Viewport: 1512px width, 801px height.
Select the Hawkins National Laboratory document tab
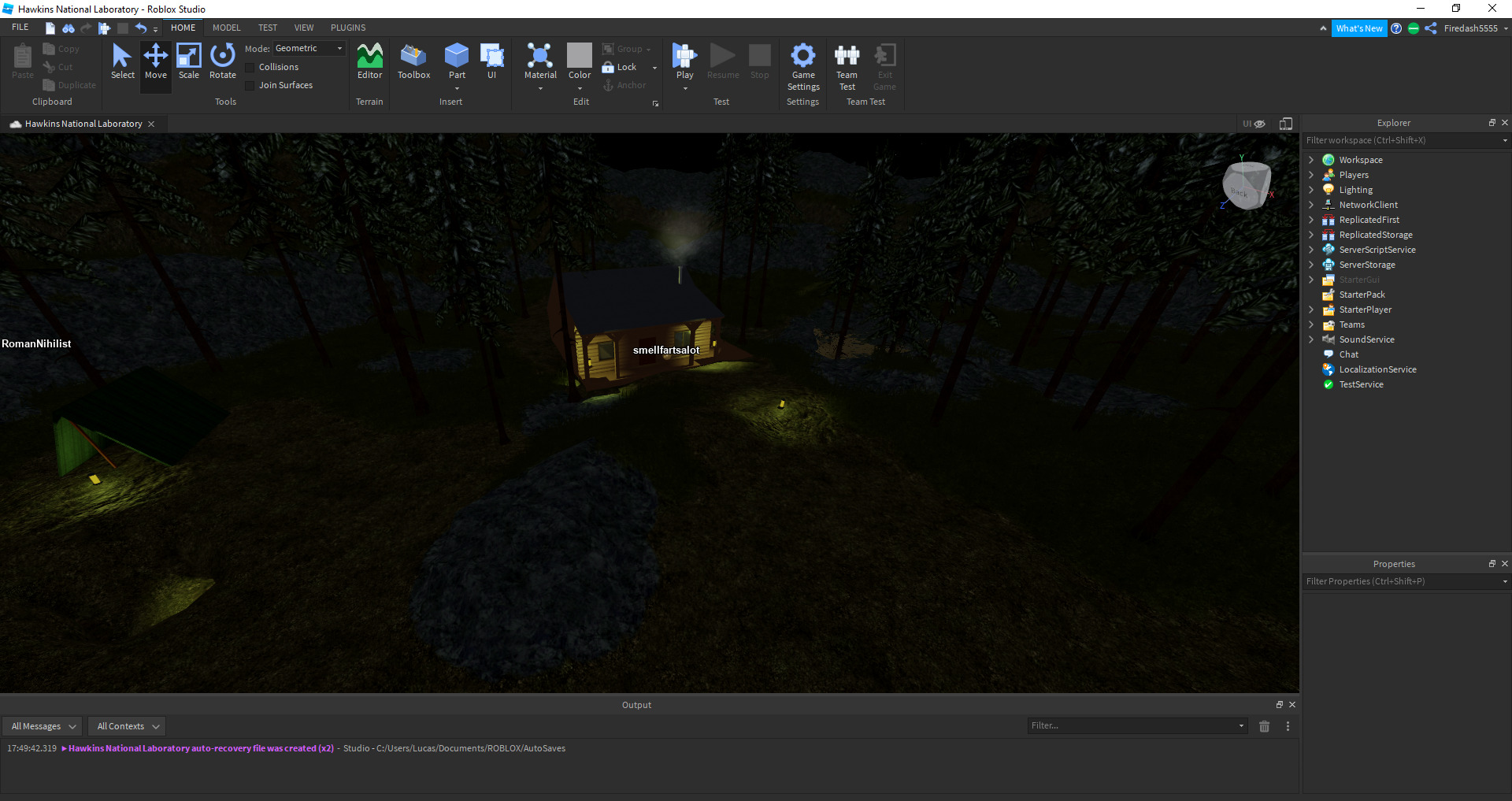pyautogui.click(x=83, y=124)
